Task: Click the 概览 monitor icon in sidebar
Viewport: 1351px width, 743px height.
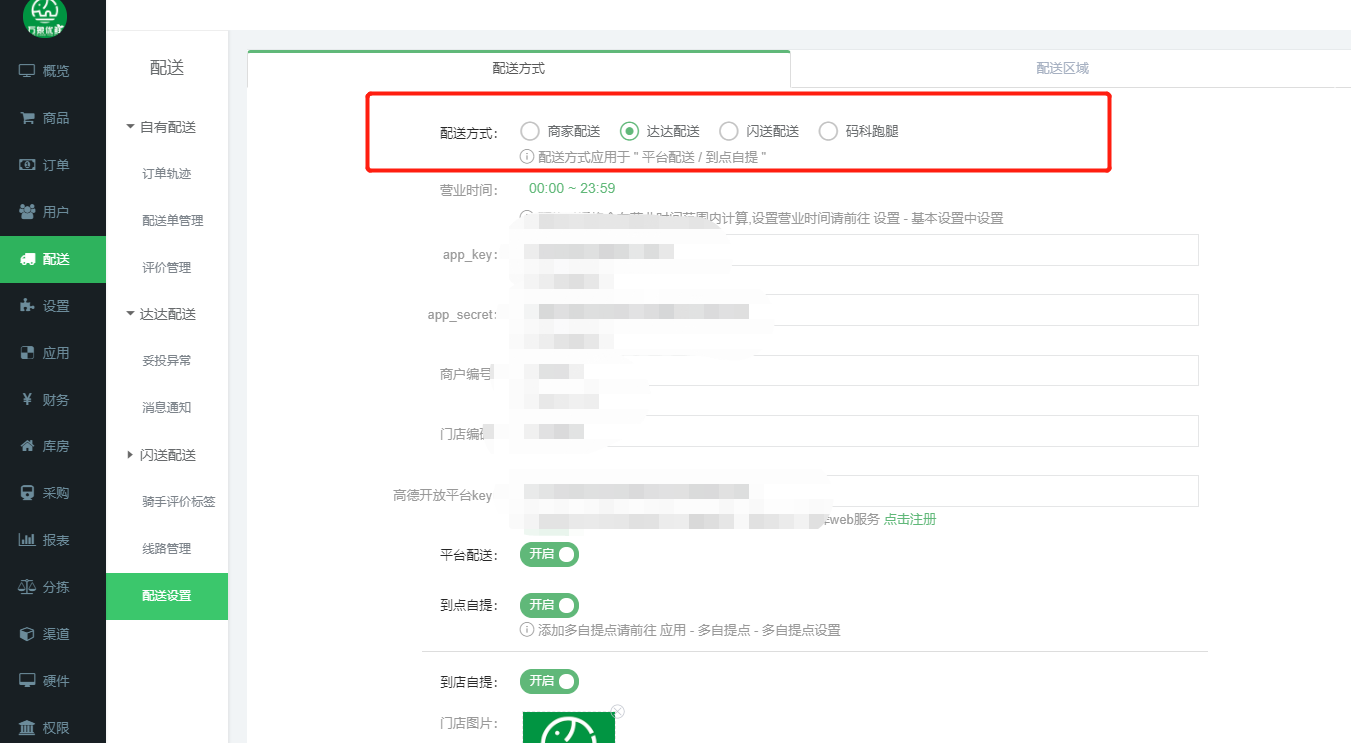Action: [x=27, y=71]
